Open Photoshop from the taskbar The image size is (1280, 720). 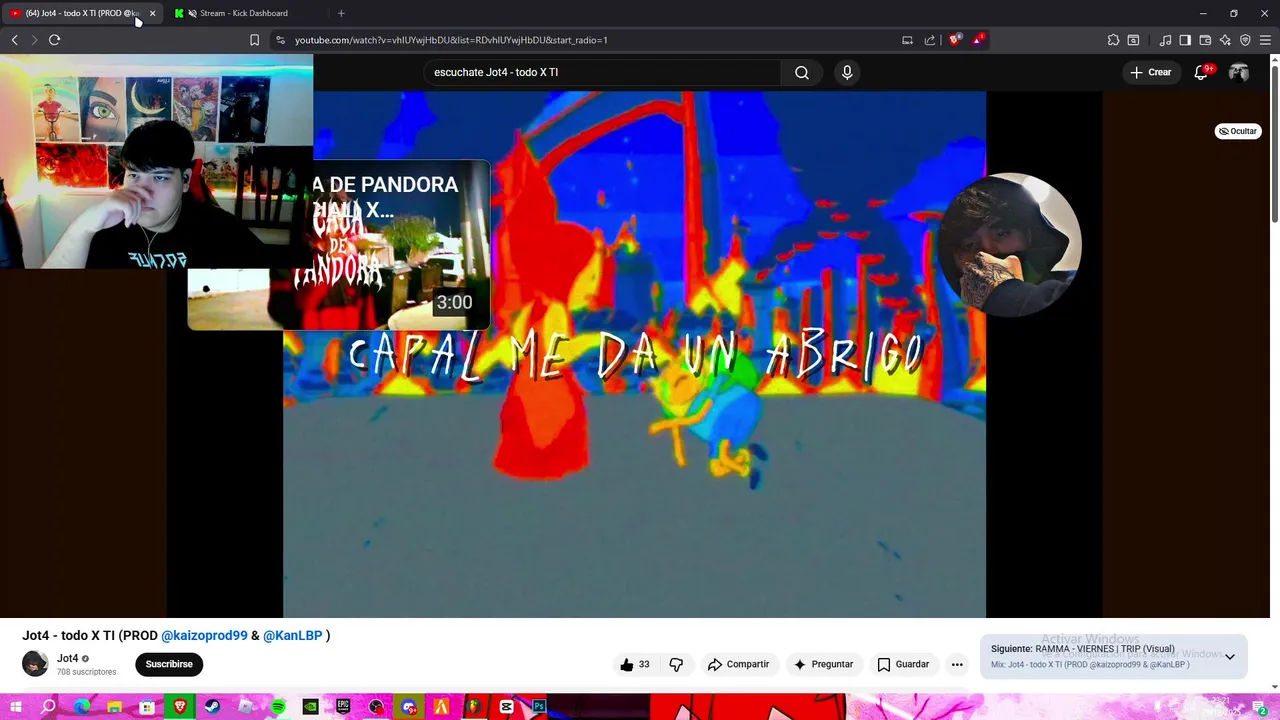[x=539, y=707]
